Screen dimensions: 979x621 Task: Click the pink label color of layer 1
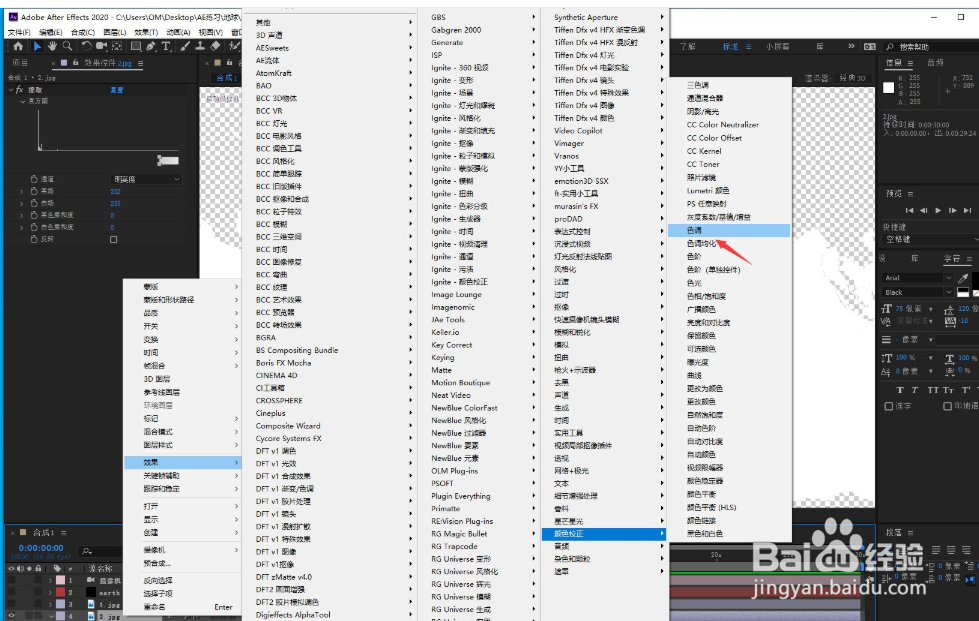(x=61, y=580)
